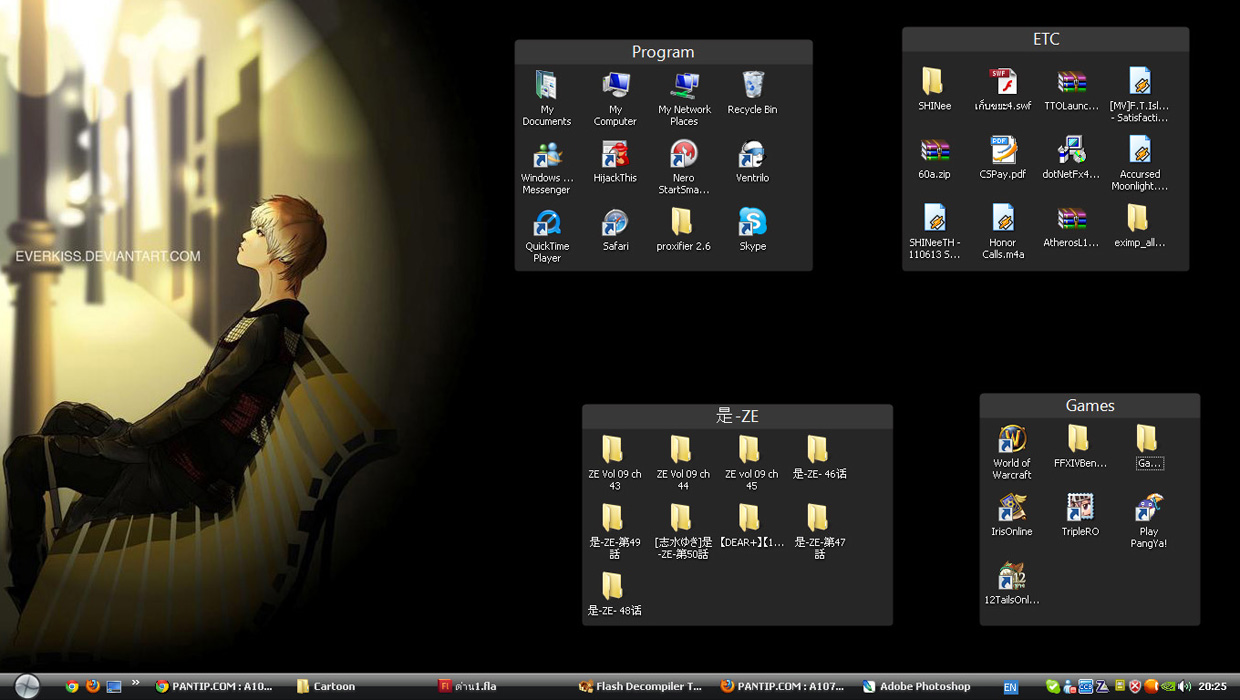This screenshot has width=1240, height=700.
Task: Switch to PANTIP.COM : A10... Chrome taskbar button
Action: pyautogui.click(x=213, y=686)
